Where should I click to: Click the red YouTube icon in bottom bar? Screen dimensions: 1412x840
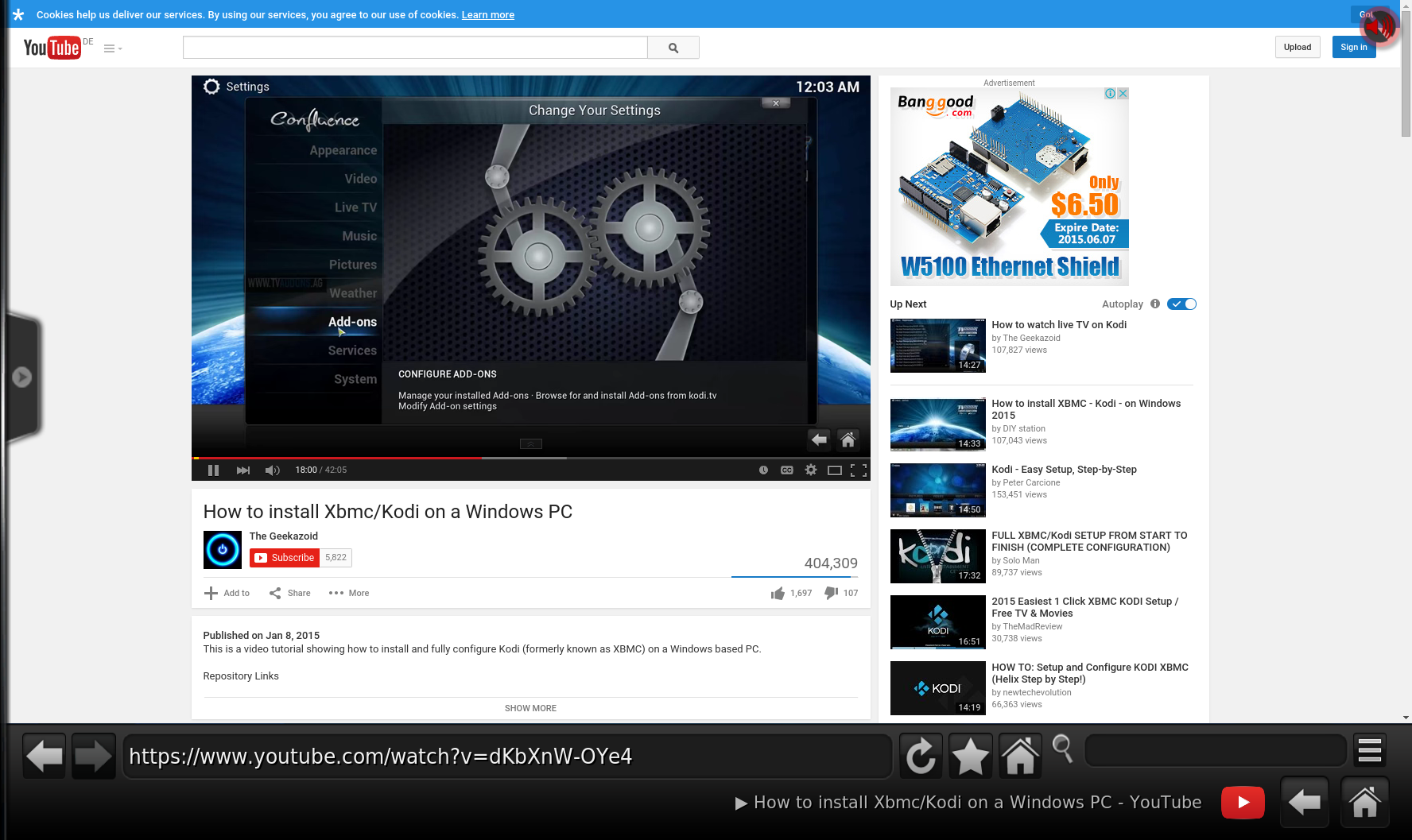click(x=1242, y=803)
